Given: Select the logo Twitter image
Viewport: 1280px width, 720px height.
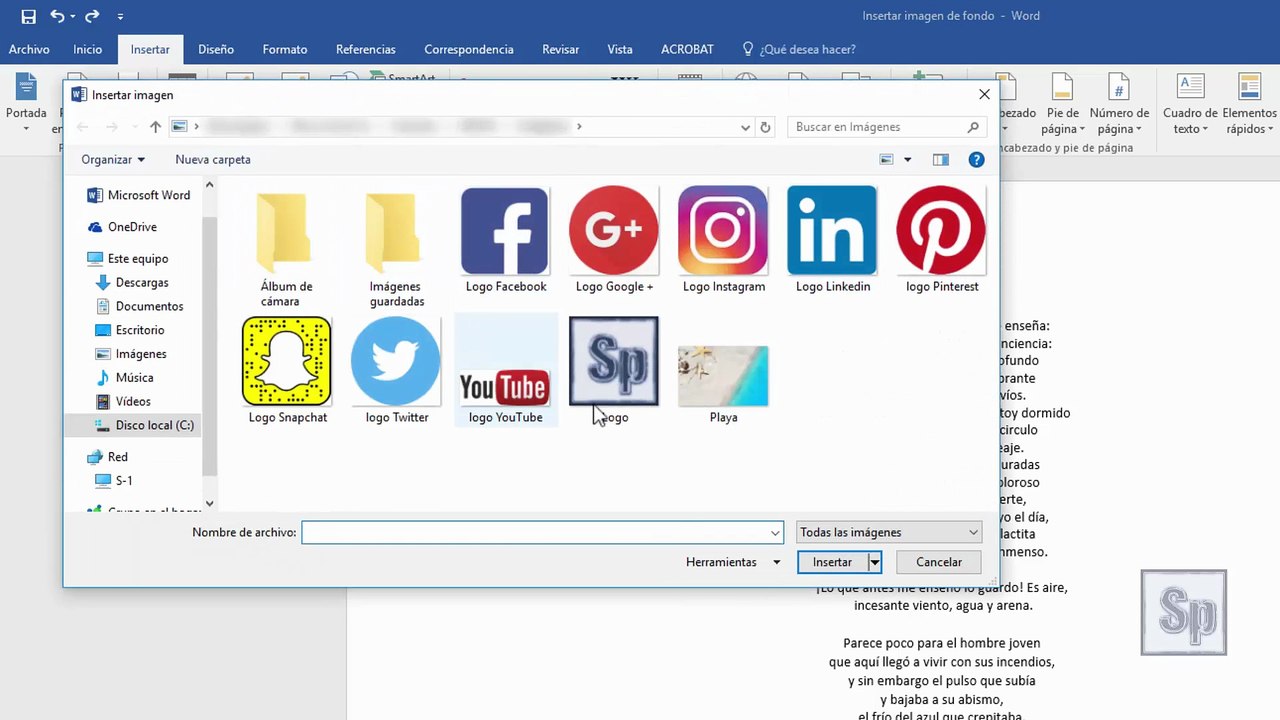Looking at the screenshot, I should [x=396, y=370].
